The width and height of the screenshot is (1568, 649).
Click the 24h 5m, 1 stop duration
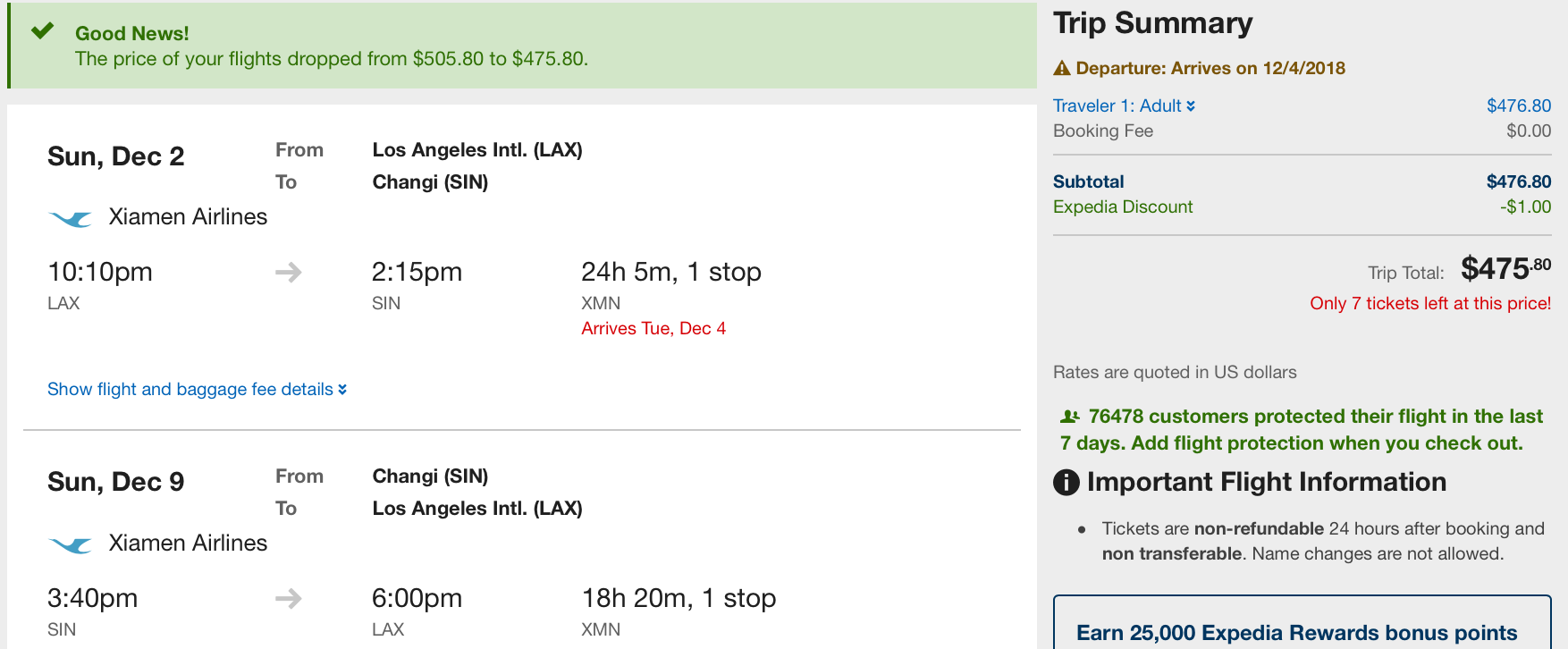pyautogui.click(x=671, y=272)
